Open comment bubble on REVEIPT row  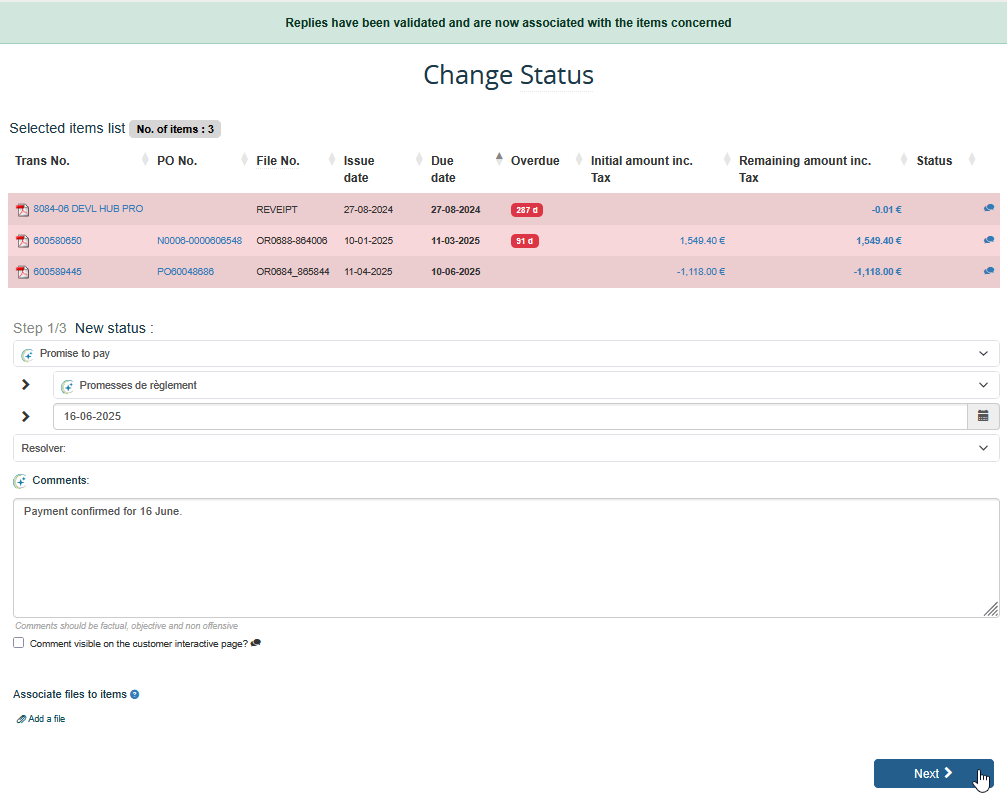(988, 209)
